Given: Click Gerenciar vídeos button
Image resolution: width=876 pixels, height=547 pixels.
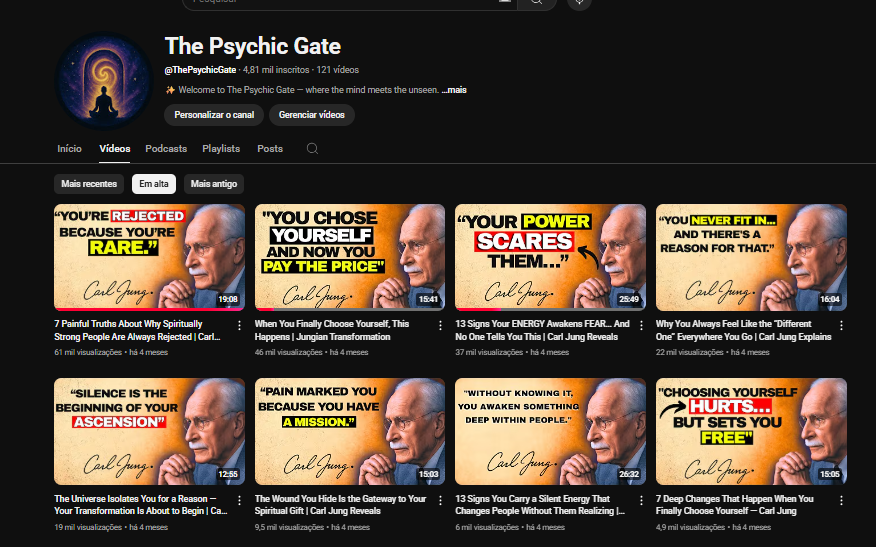Looking at the screenshot, I should [312, 115].
